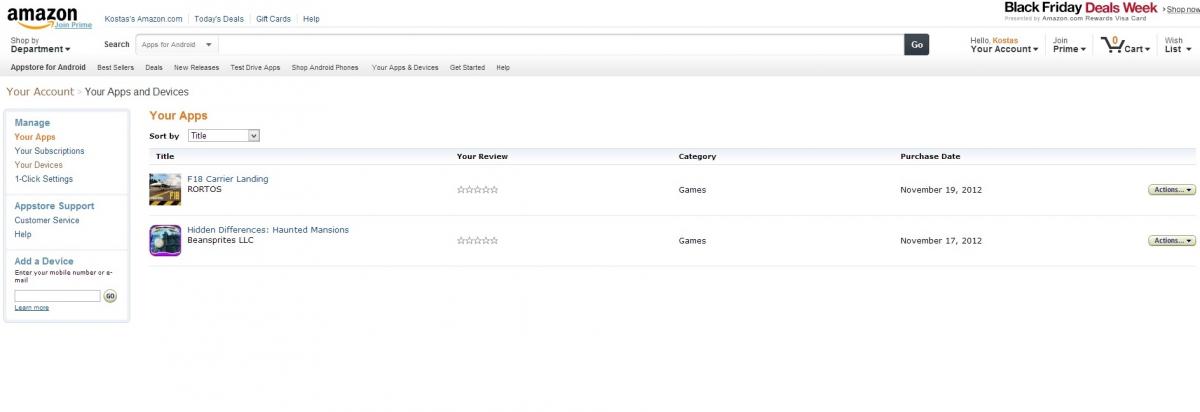Click Games category for Hidden Differences
Image resolution: width=1200 pixels, height=412 pixels.
(692, 241)
